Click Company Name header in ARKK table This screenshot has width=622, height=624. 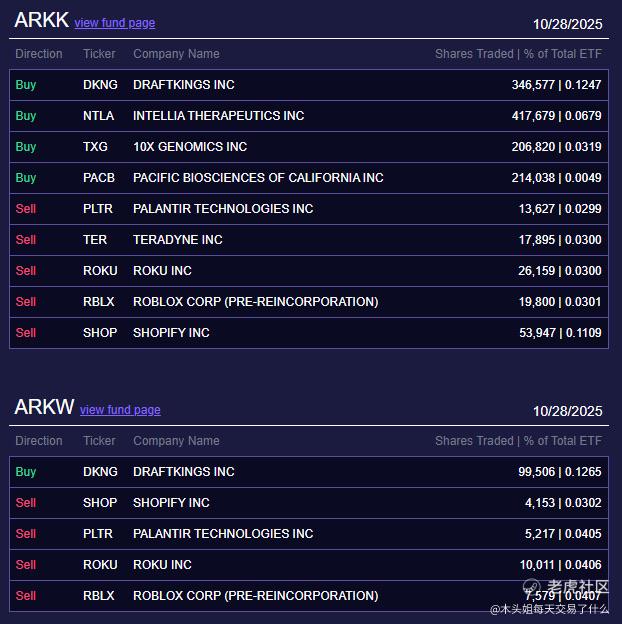[x=176, y=54]
